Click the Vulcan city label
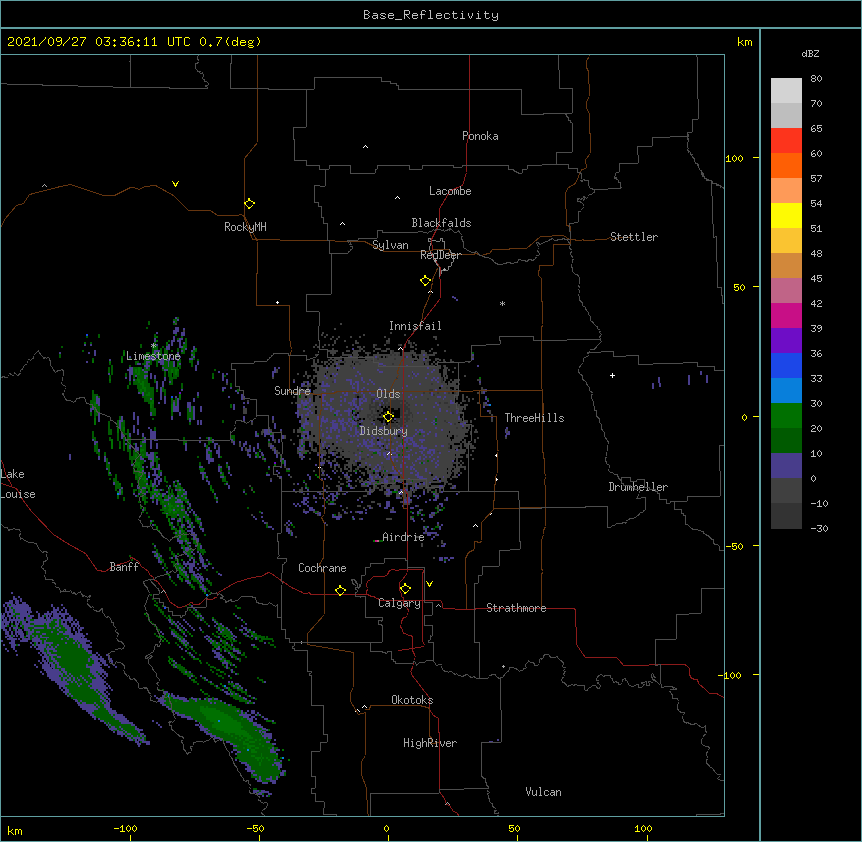The height and width of the screenshot is (842, 862). [x=543, y=792]
